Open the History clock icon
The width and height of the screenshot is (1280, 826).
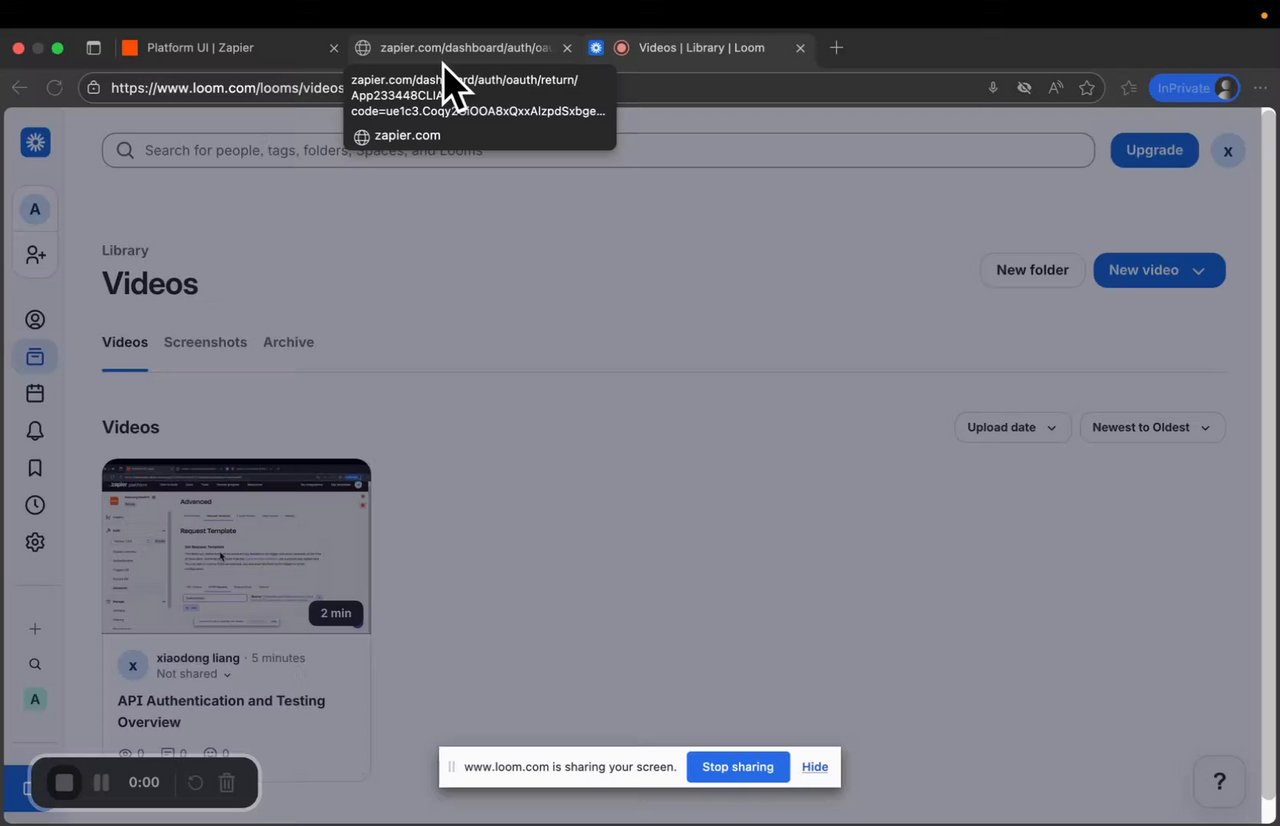pos(35,505)
